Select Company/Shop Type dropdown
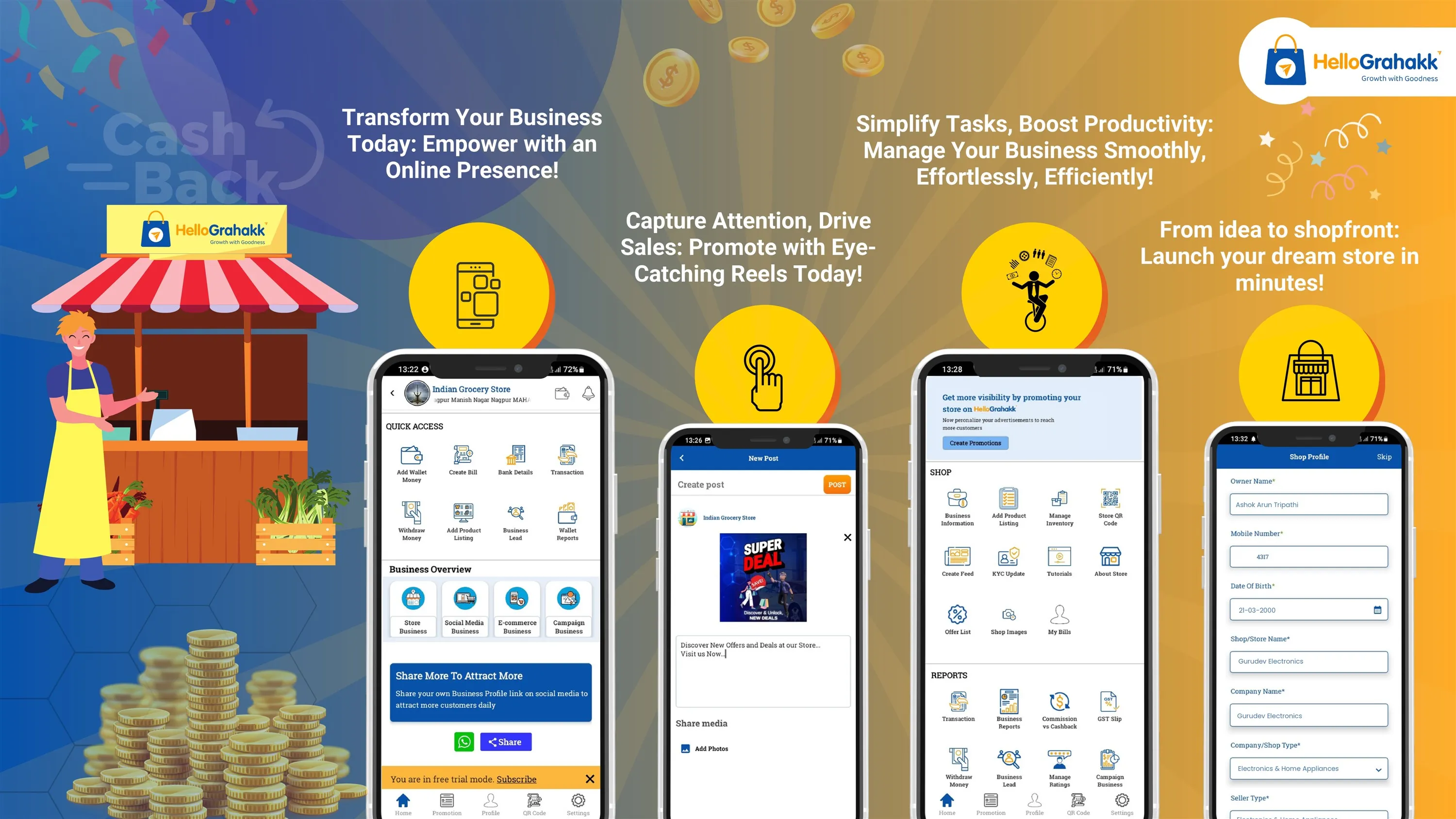The height and width of the screenshot is (819, 1456). pyautogui.click(x=1309, y=769)
